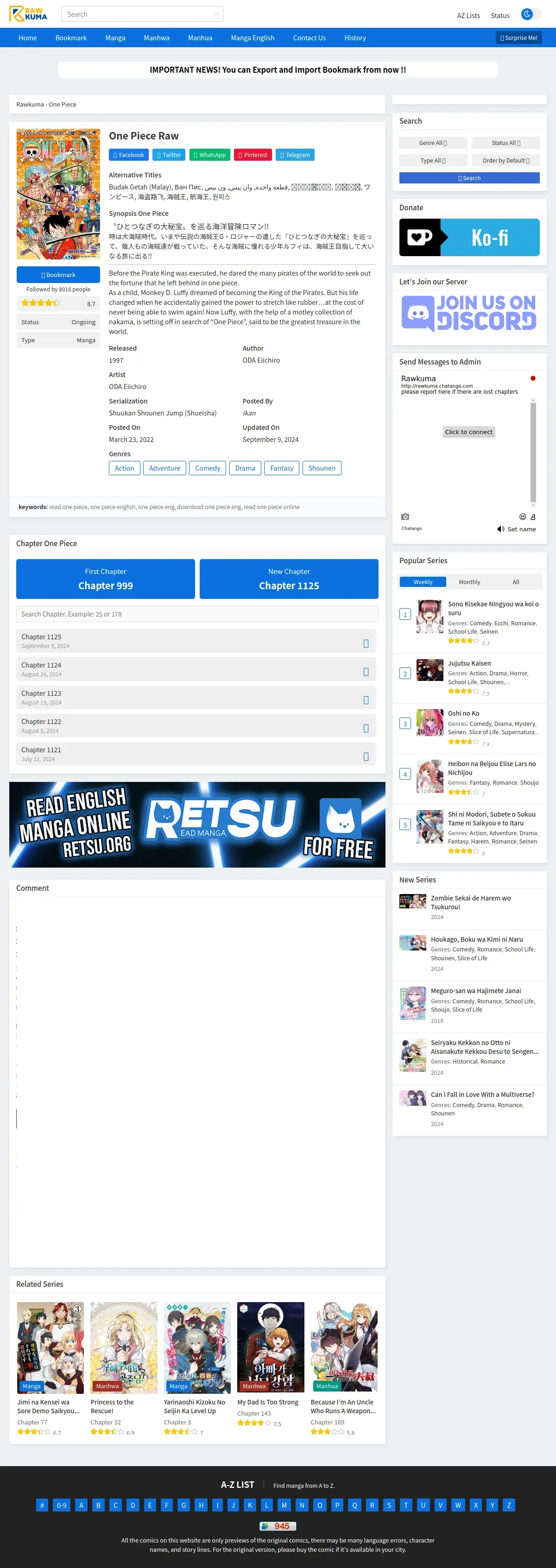Open the Join Us on Discord banner
The width and height of the screenshot is (556, 1568).
(x=469, y=313)
